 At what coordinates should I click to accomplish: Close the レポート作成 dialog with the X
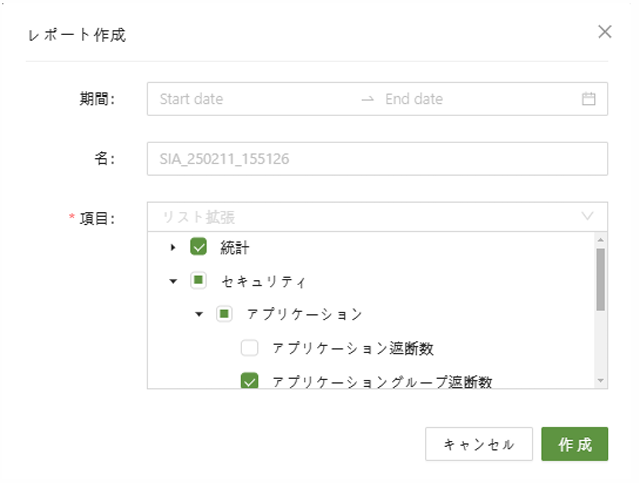click(604, 32)
